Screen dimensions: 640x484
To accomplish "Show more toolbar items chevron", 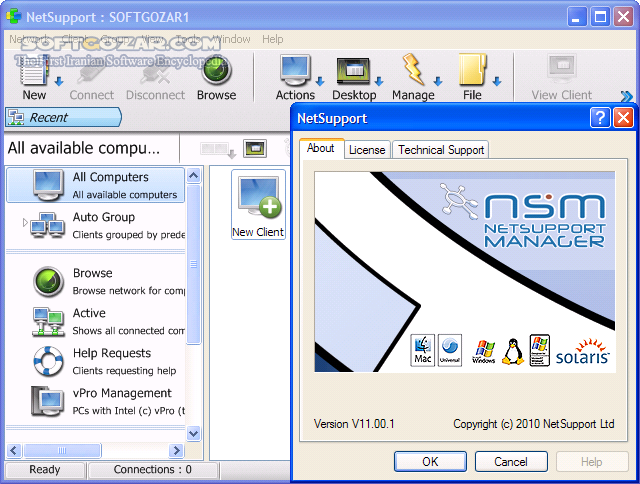I will pyautogui.click(x=627, y=97).
